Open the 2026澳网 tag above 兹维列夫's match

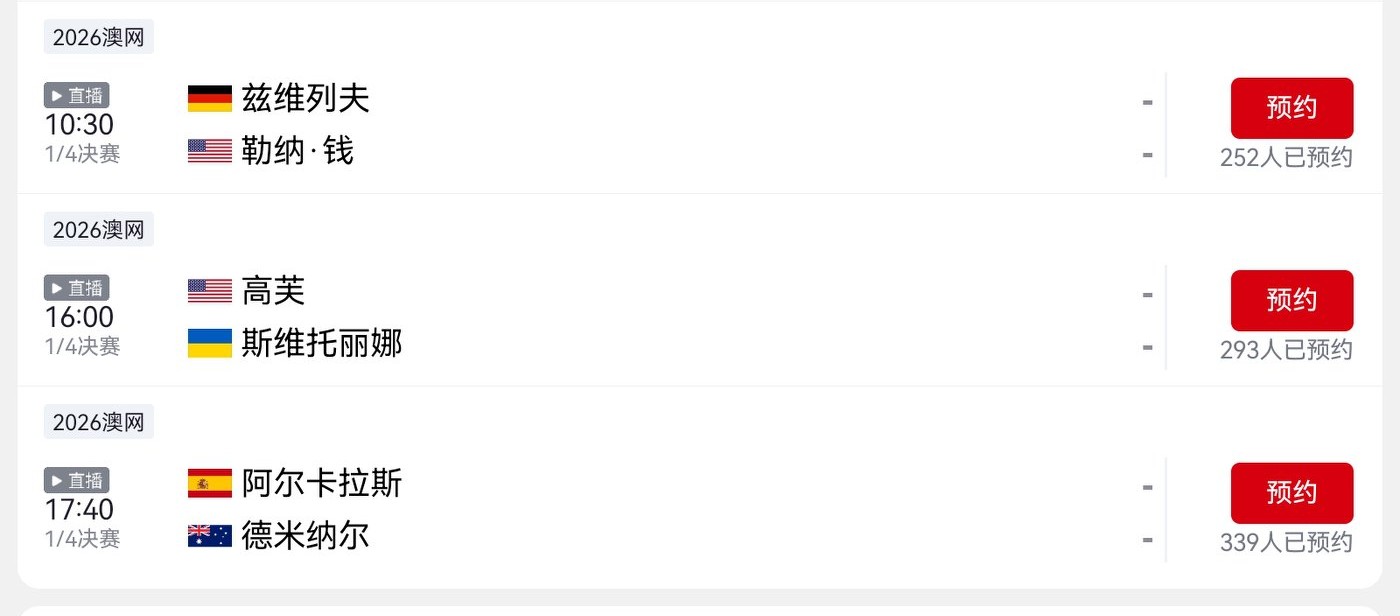98,37
